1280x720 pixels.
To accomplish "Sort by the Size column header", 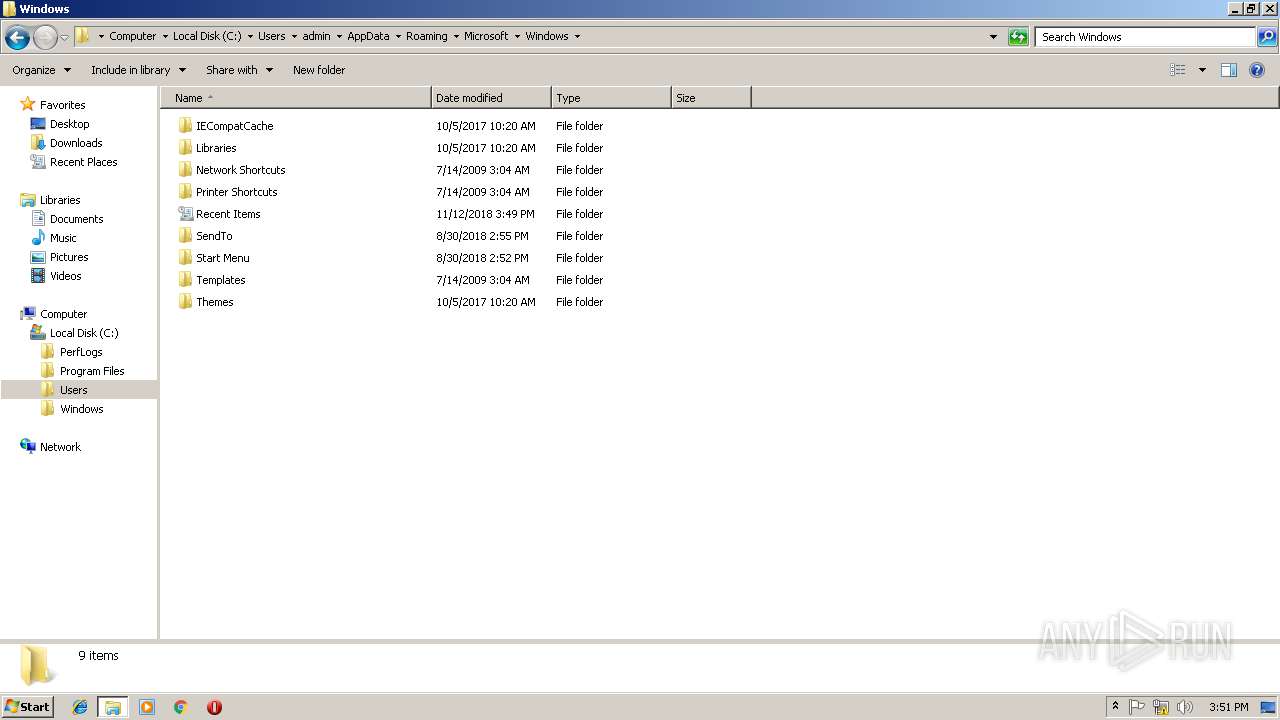I will (x=711, y=98).
